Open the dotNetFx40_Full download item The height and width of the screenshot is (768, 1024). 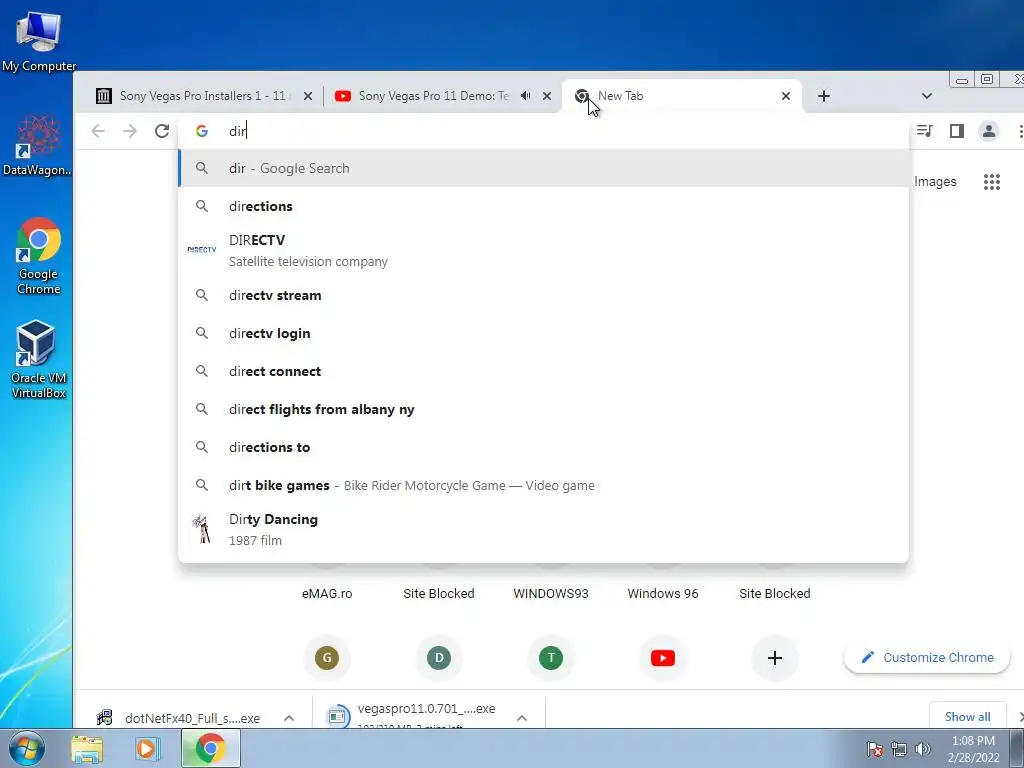point(180,718)
